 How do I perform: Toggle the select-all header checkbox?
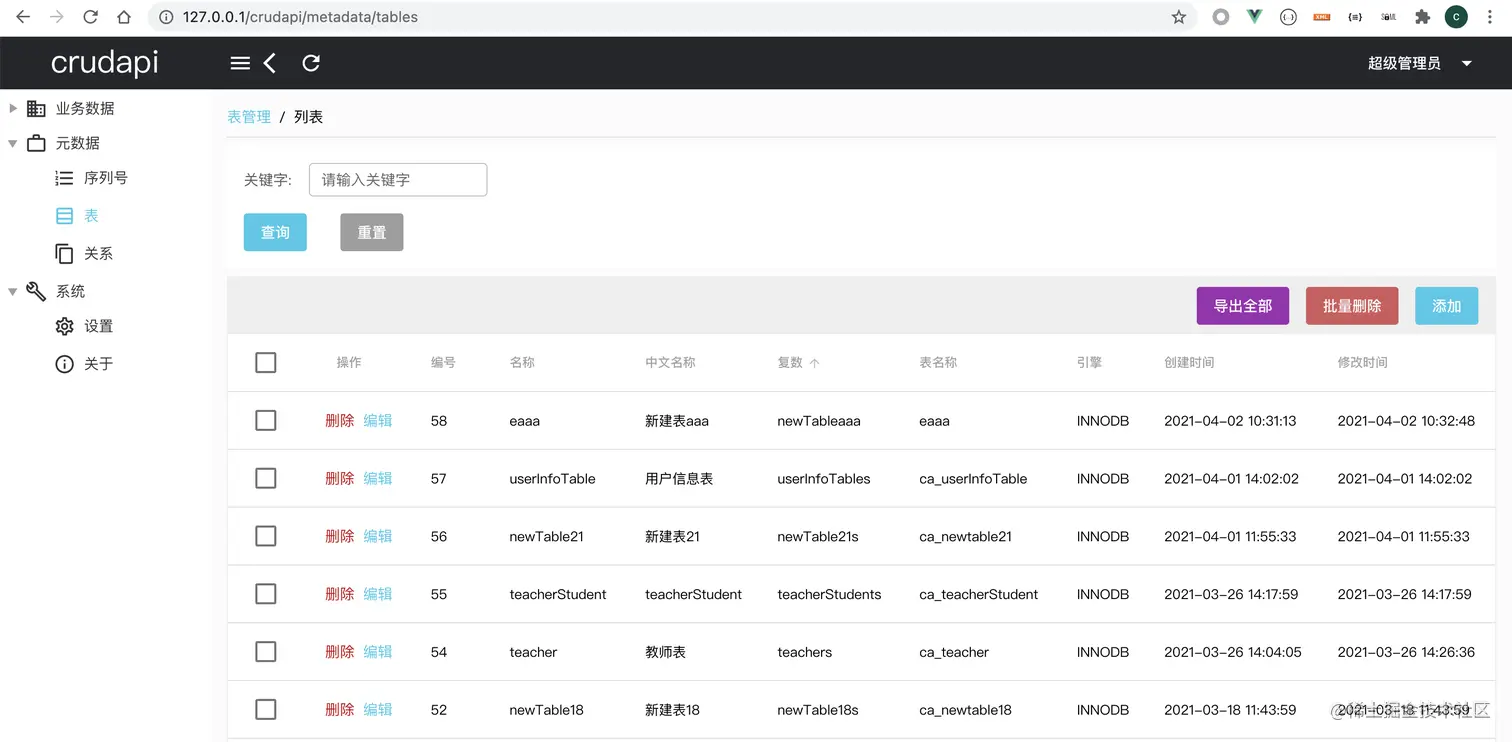(x=265, y=362)
